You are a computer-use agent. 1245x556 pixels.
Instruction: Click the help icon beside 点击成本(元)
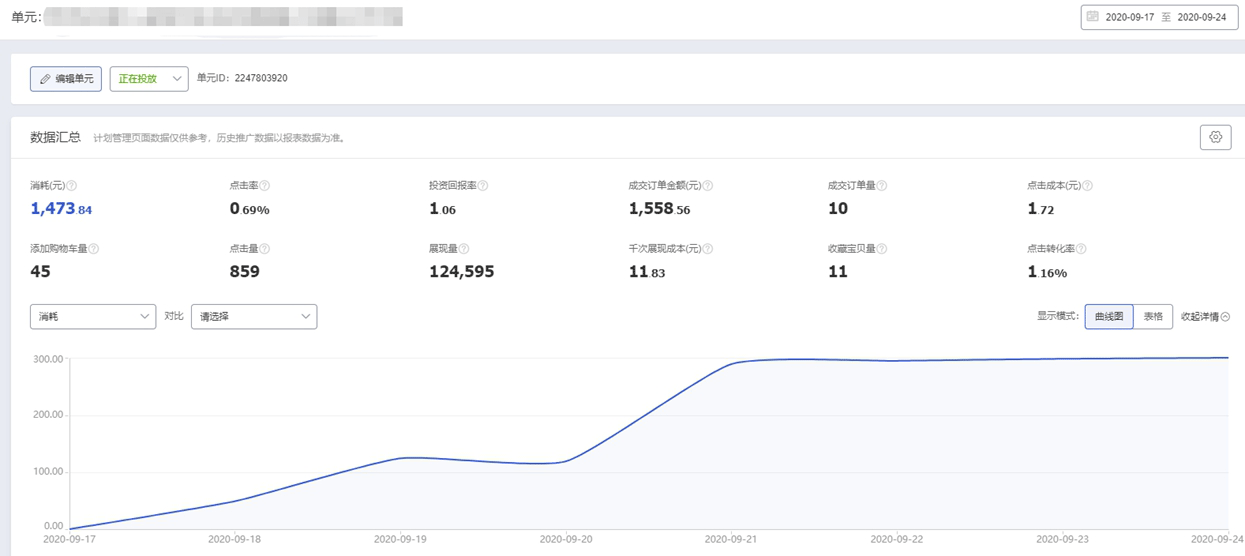pyautogui.click(x=1088, y=186)
